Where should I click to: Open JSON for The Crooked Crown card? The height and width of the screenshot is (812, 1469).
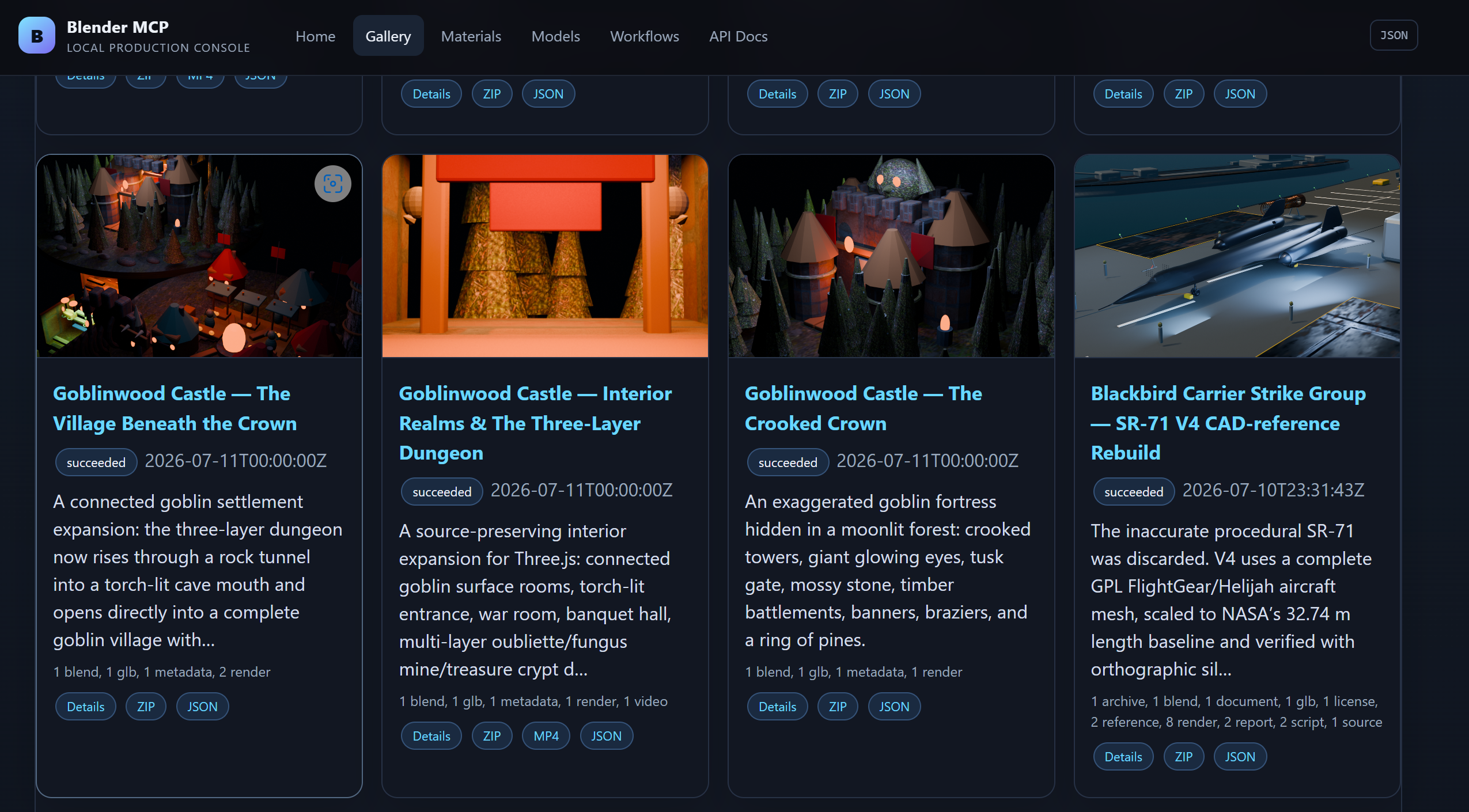[x=894, y=707]
